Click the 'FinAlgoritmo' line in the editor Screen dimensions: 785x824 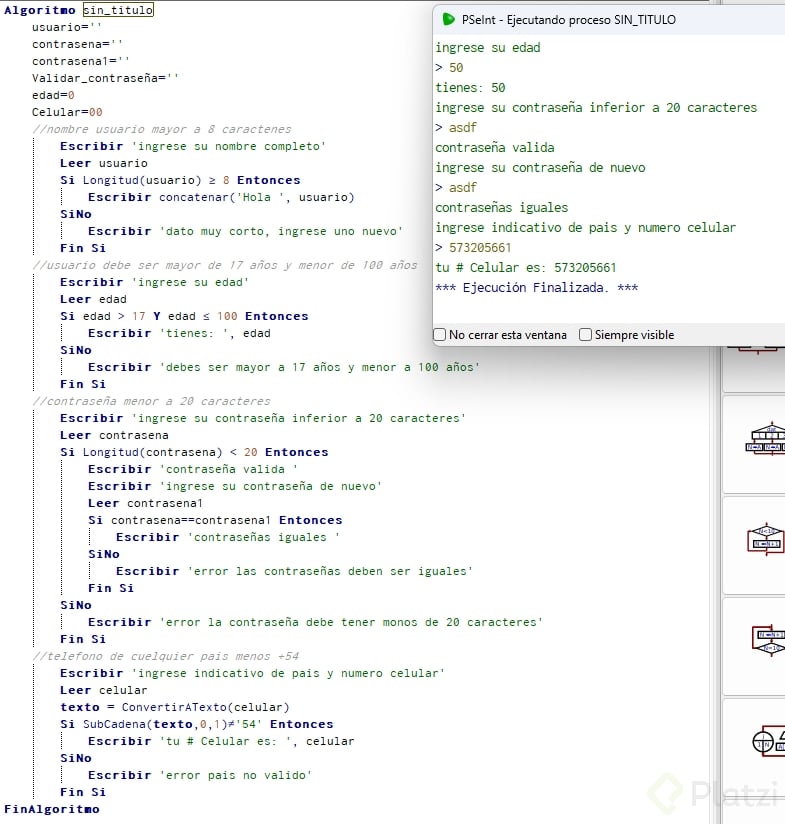[x=51, y=809]
